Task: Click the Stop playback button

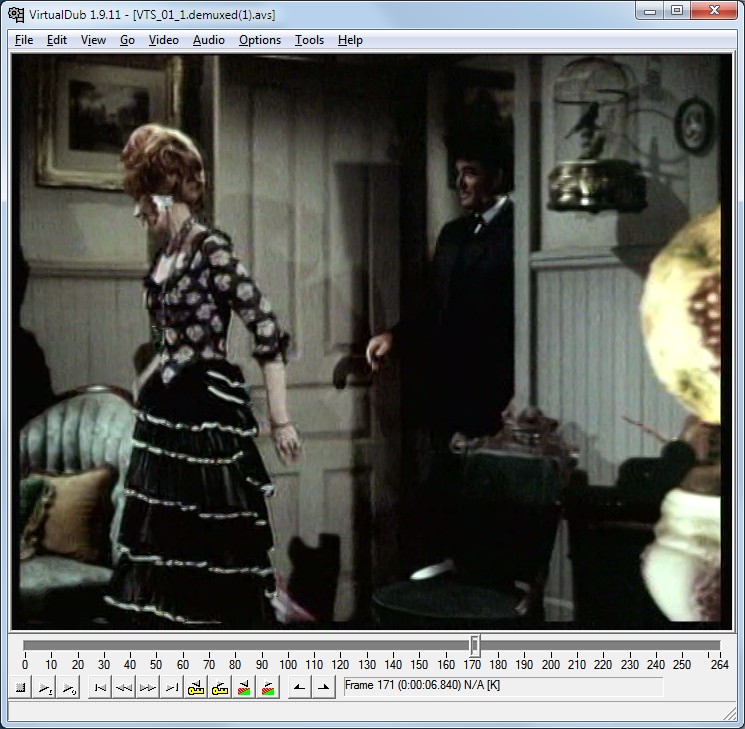Action: pos(20,687)
